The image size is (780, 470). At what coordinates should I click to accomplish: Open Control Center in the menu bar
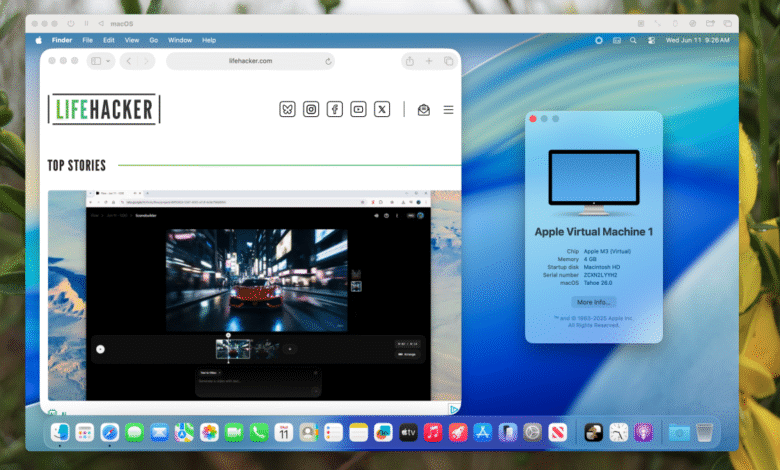point(651,40)
